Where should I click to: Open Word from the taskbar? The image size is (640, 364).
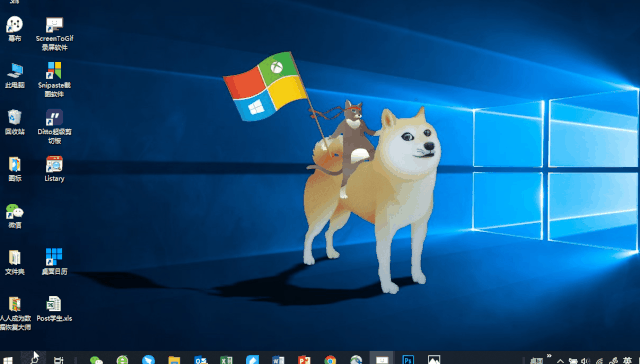click(278, 360)
